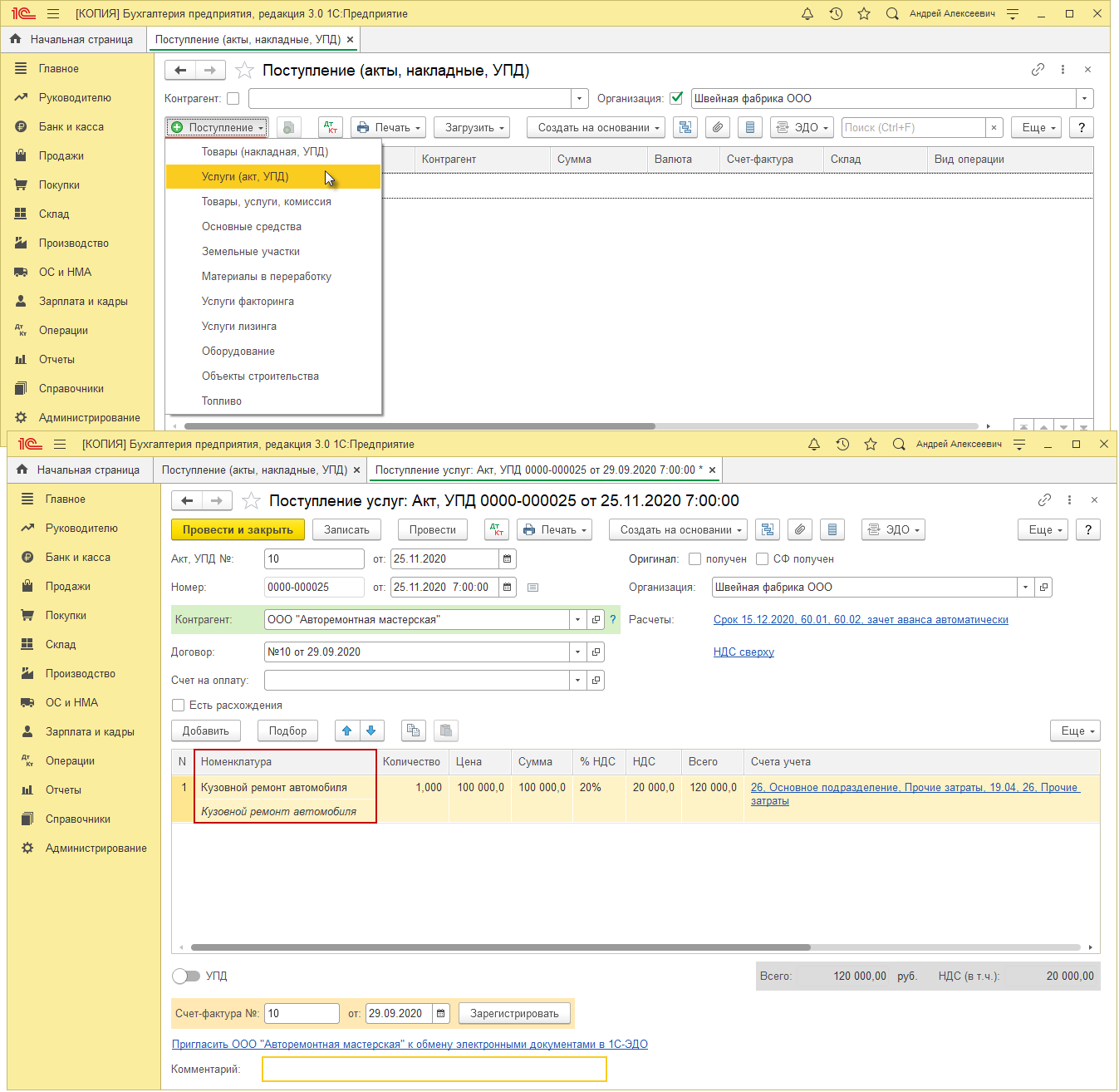Open Зарплата и кадры in the bottom window sidebar
This screenshot has height=1092, width=1119.
click(90, 731)
